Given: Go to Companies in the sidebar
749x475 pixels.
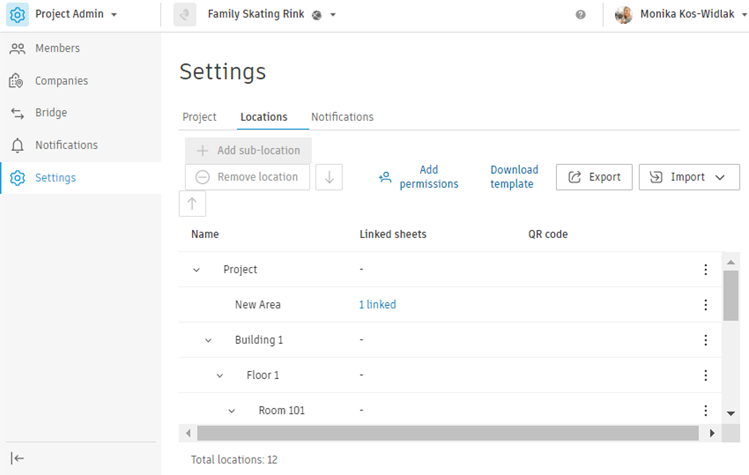Looking at the screenshot, I should [61, 81].
